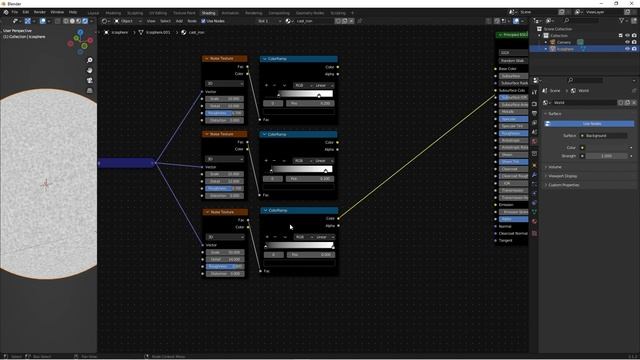The width and height of the screenshot is (640, 360).
Task: Click the properties panel search field
Action: point(584,80)
